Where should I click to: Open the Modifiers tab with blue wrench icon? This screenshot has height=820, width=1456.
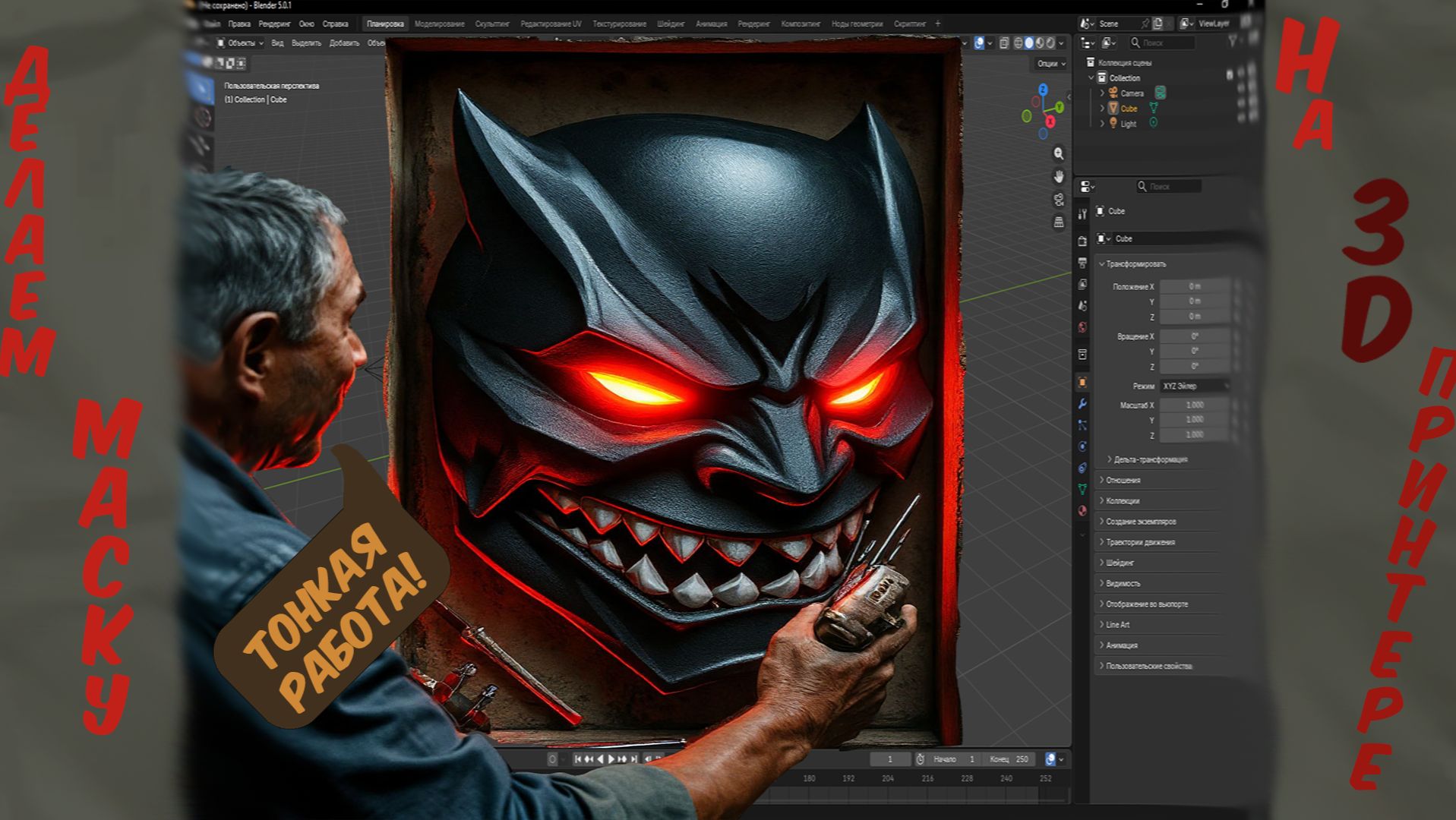(x=1082, y=404)
